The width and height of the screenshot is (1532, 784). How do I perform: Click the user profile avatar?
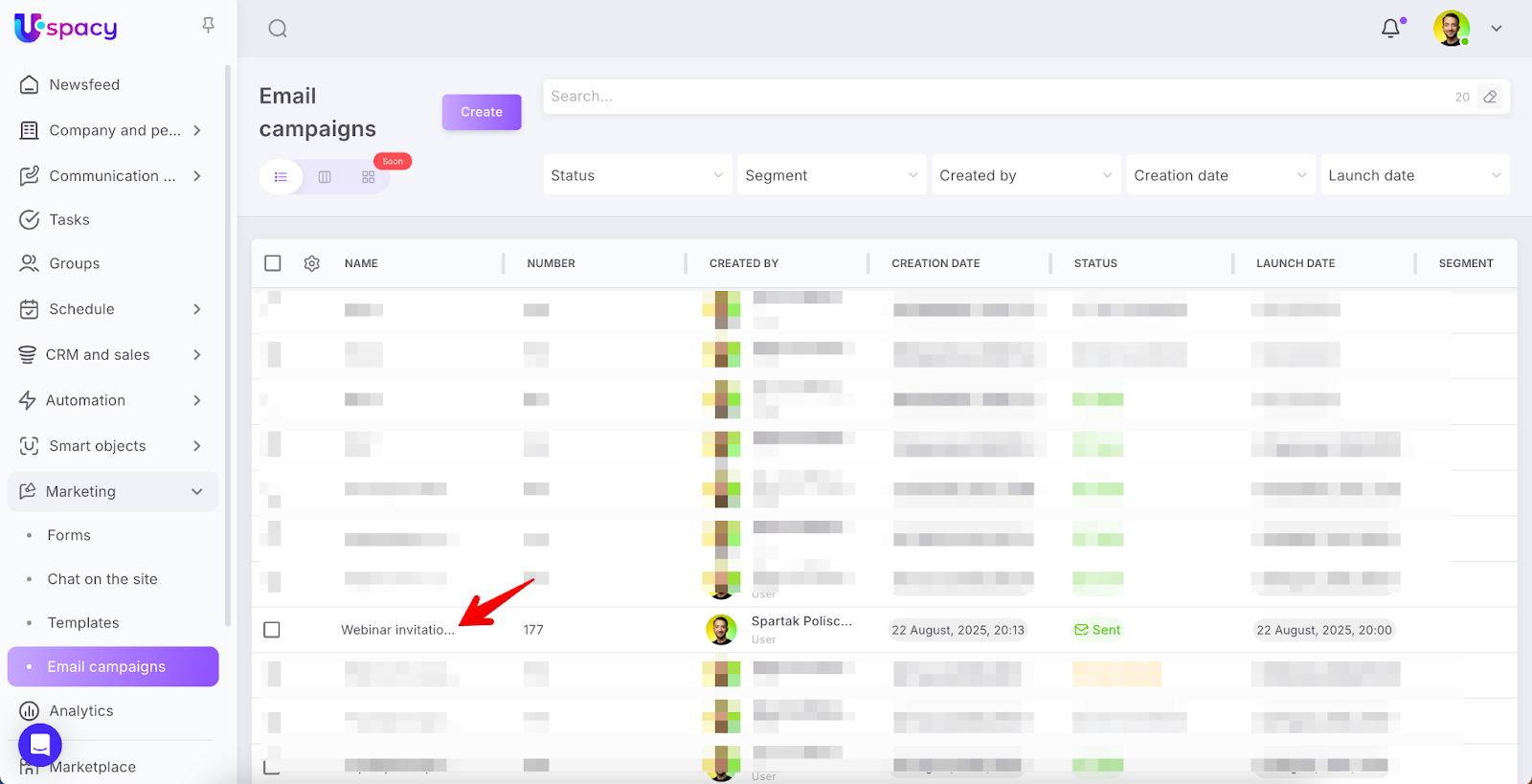pos(1451,29)
